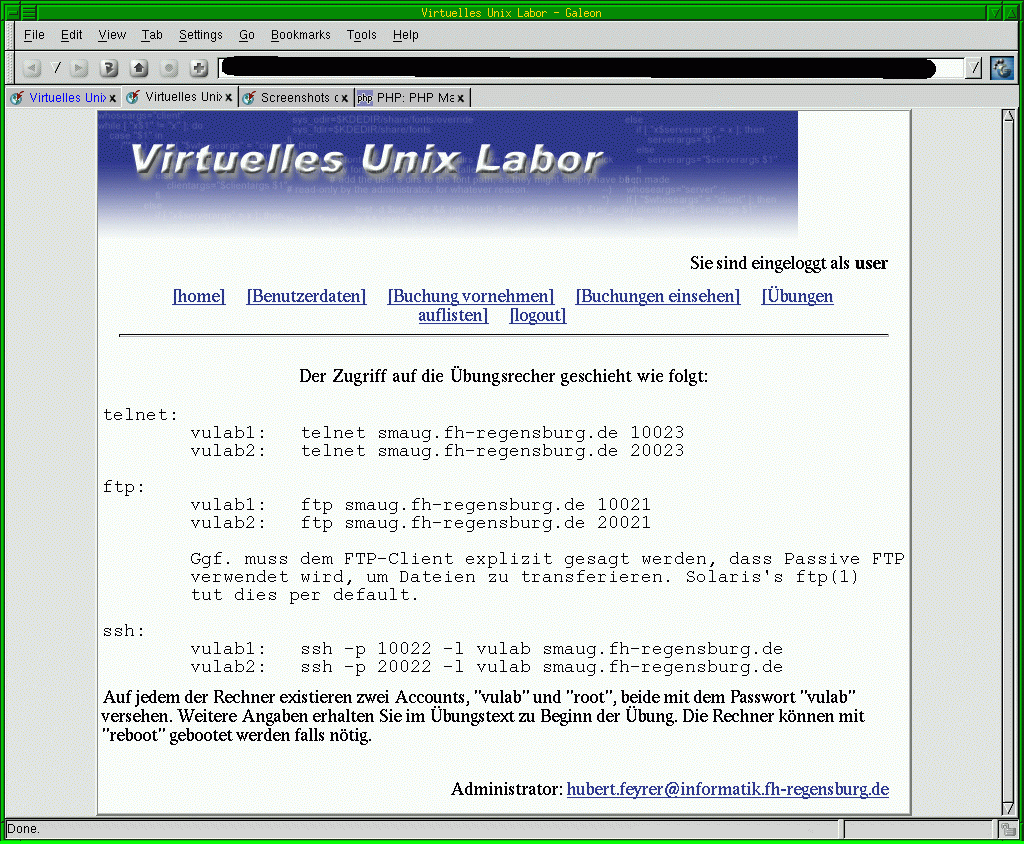This screenshot has width=1024, height=844.
Task: Click the heading 'Der Zugriff auf die Übungsrecher'
Action: [x=504, y=376]
